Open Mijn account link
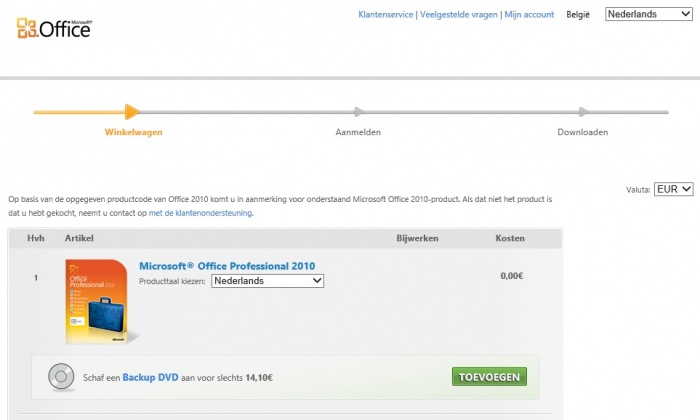 pos(529,15)
